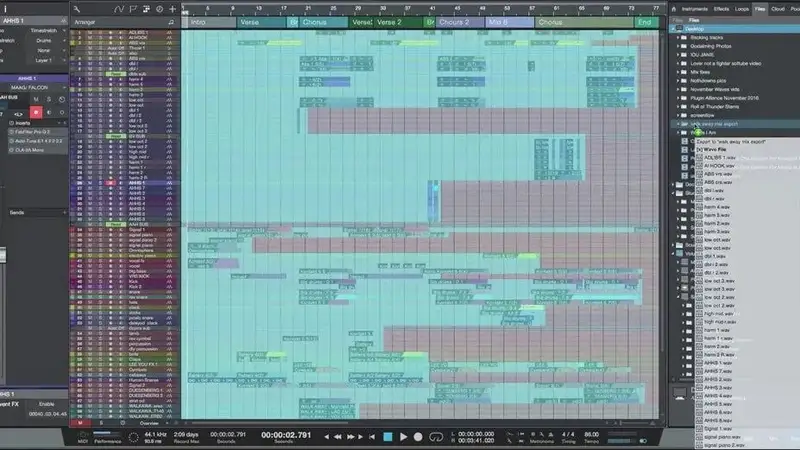Expand the Mix fixes folder
Viewport: 800px width, 450px height.
tap(678, 70)
